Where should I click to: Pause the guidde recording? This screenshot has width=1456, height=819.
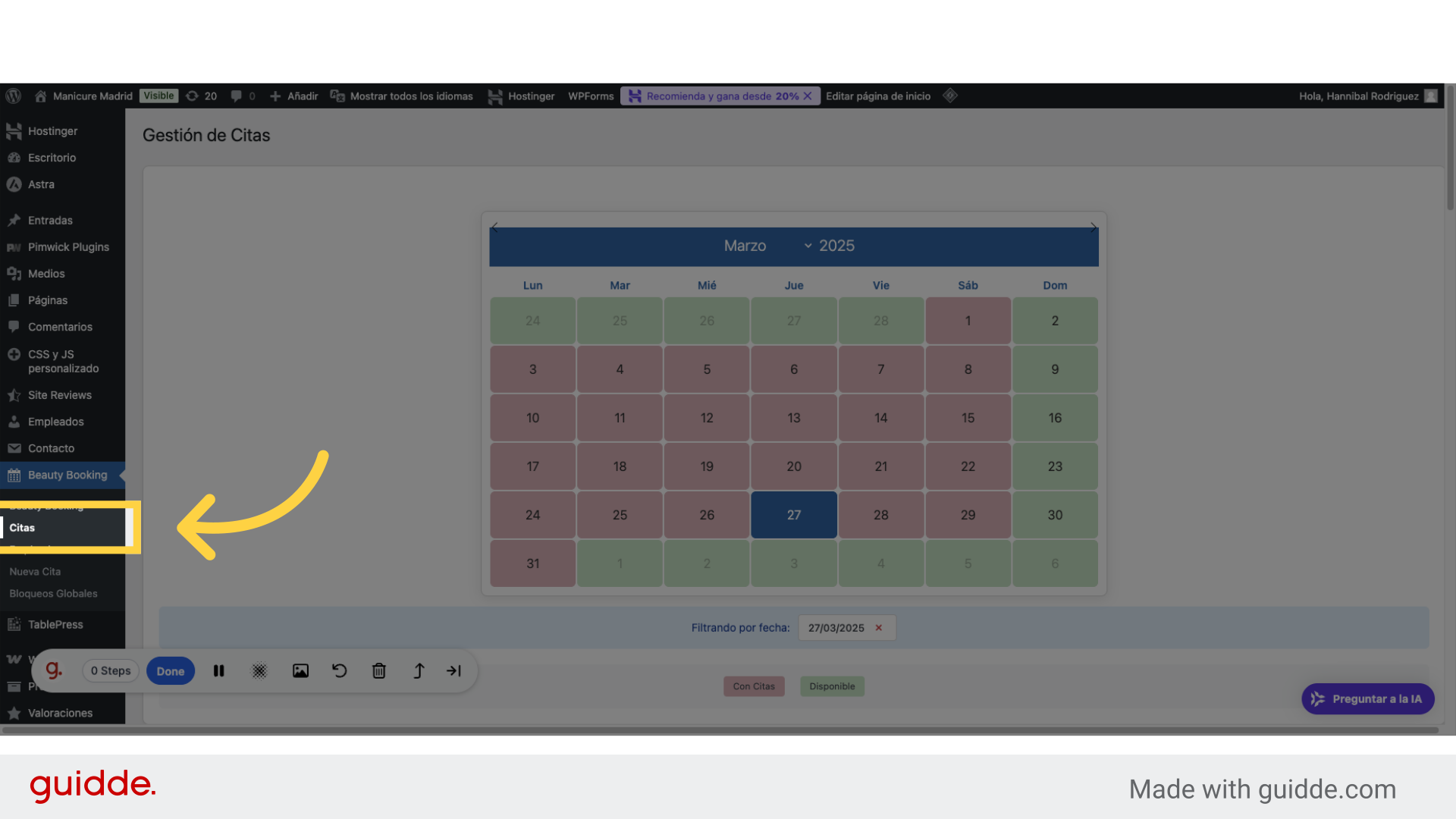(218, 671)
